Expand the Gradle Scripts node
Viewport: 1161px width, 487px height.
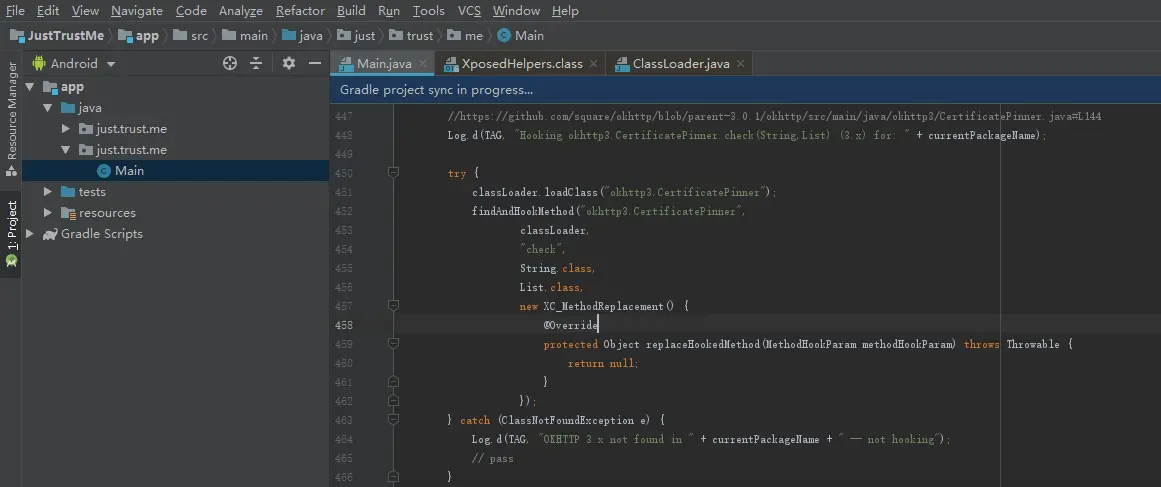30,234
